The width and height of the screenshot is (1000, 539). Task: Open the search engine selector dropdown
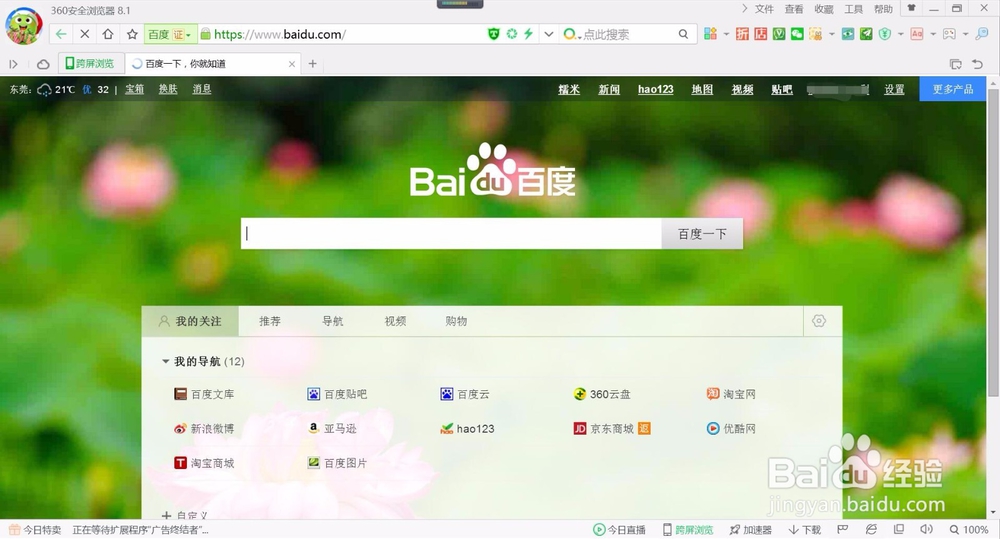click(573, 34)
